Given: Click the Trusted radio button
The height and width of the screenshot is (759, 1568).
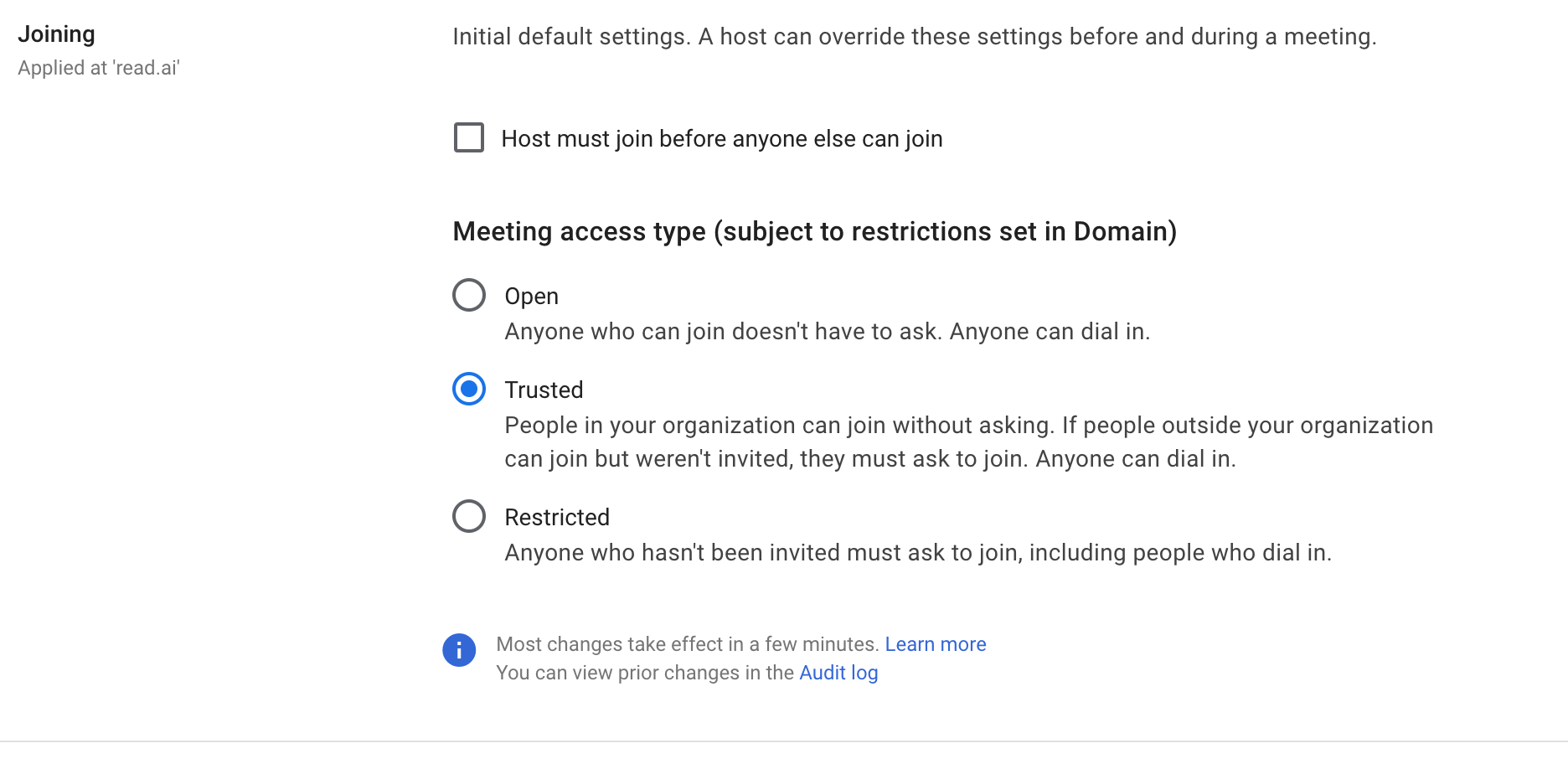Looking at the screenshot, I should tap(468, 389).
